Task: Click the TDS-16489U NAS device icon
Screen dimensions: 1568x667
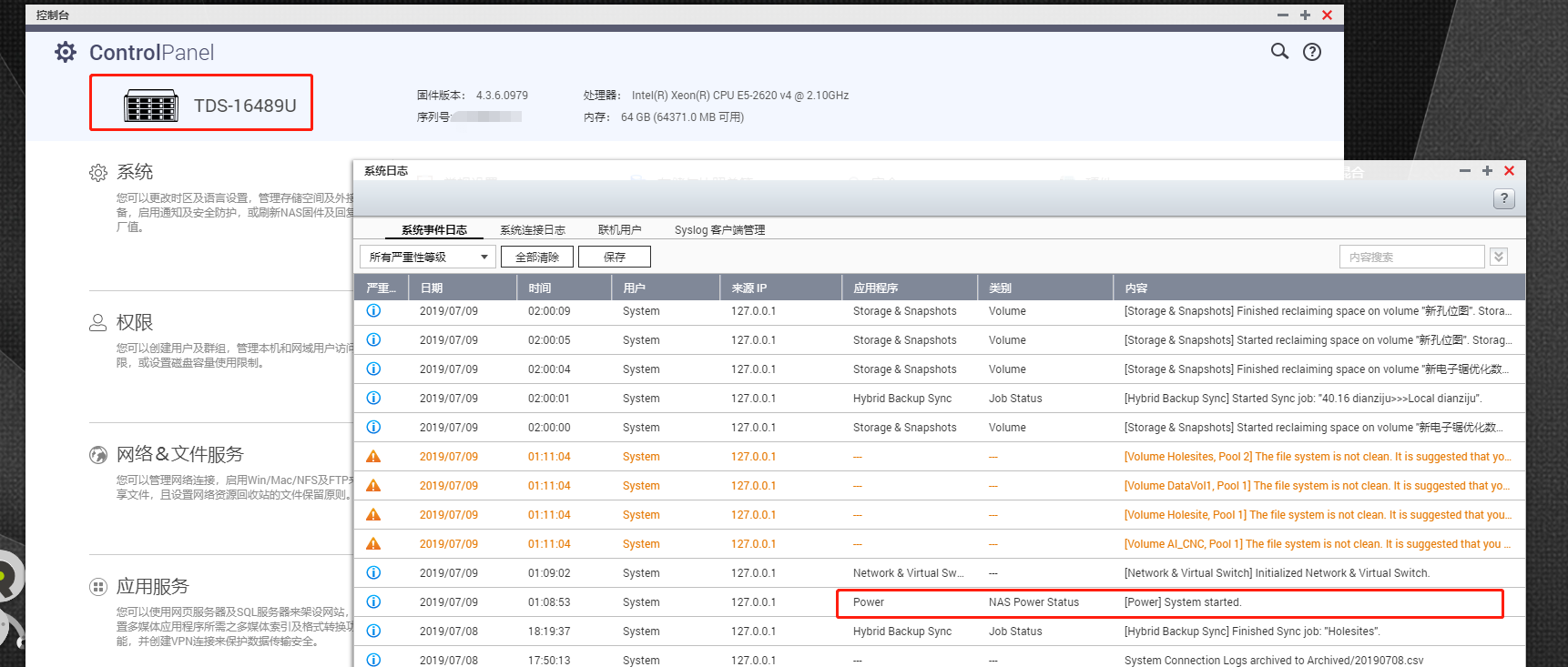Action: pyautogui.click(x=151, y=106)
